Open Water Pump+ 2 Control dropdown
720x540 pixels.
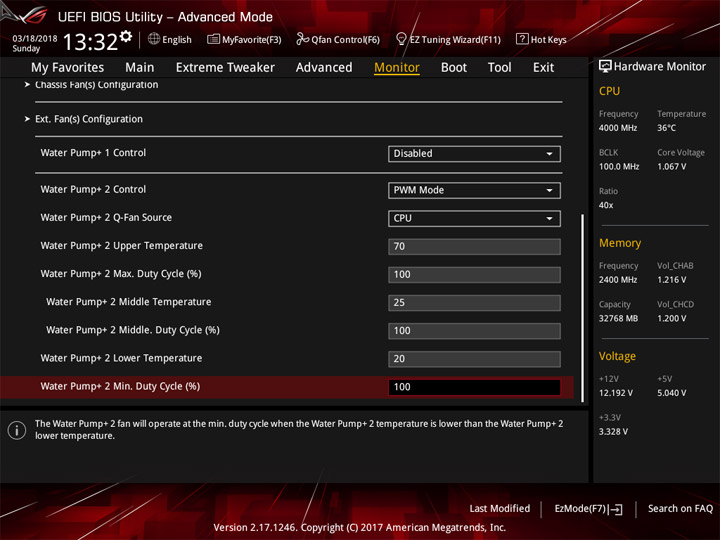(474, 190)
